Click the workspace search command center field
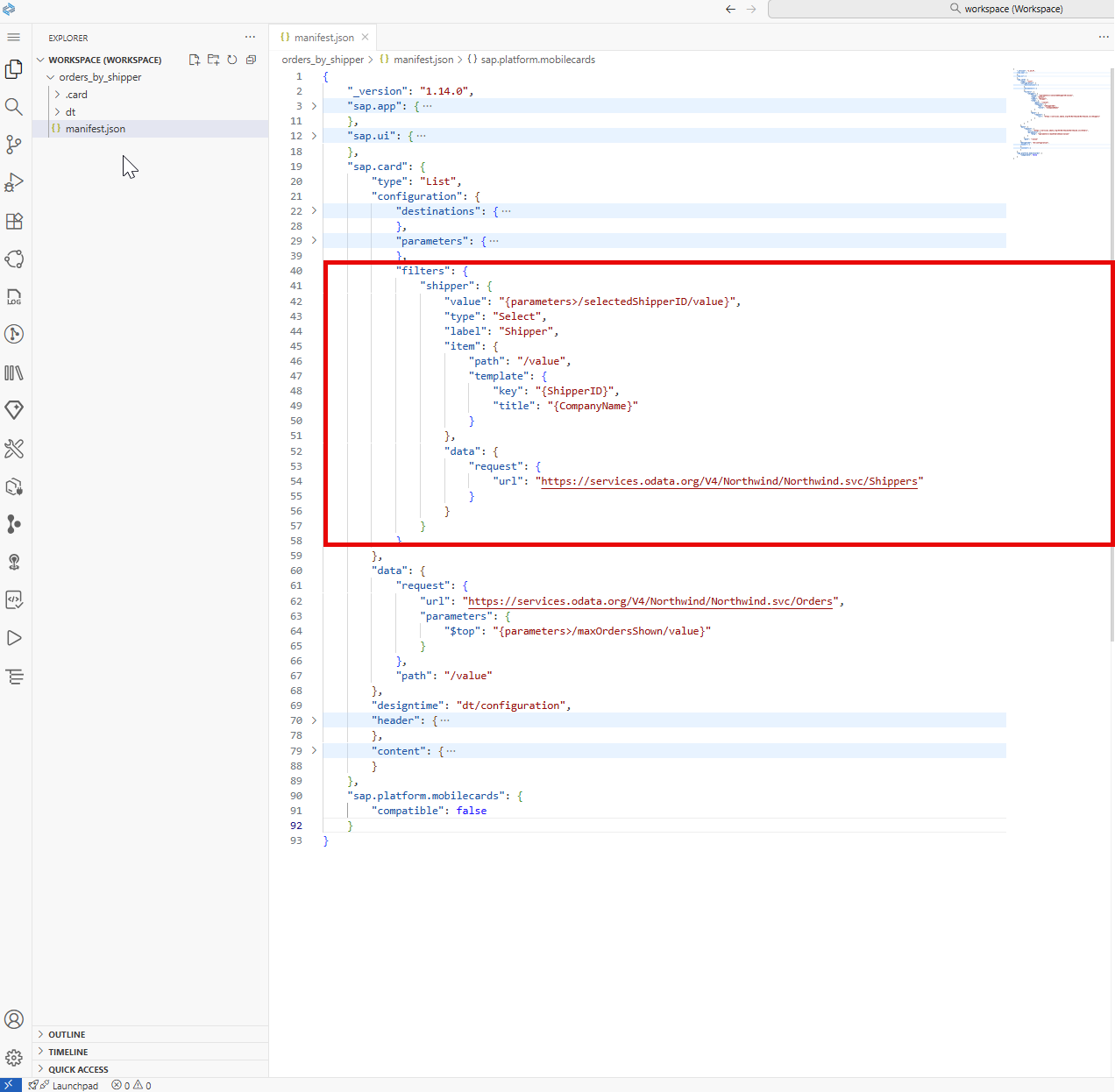The image size is (1115, 1092). (941, 9)
